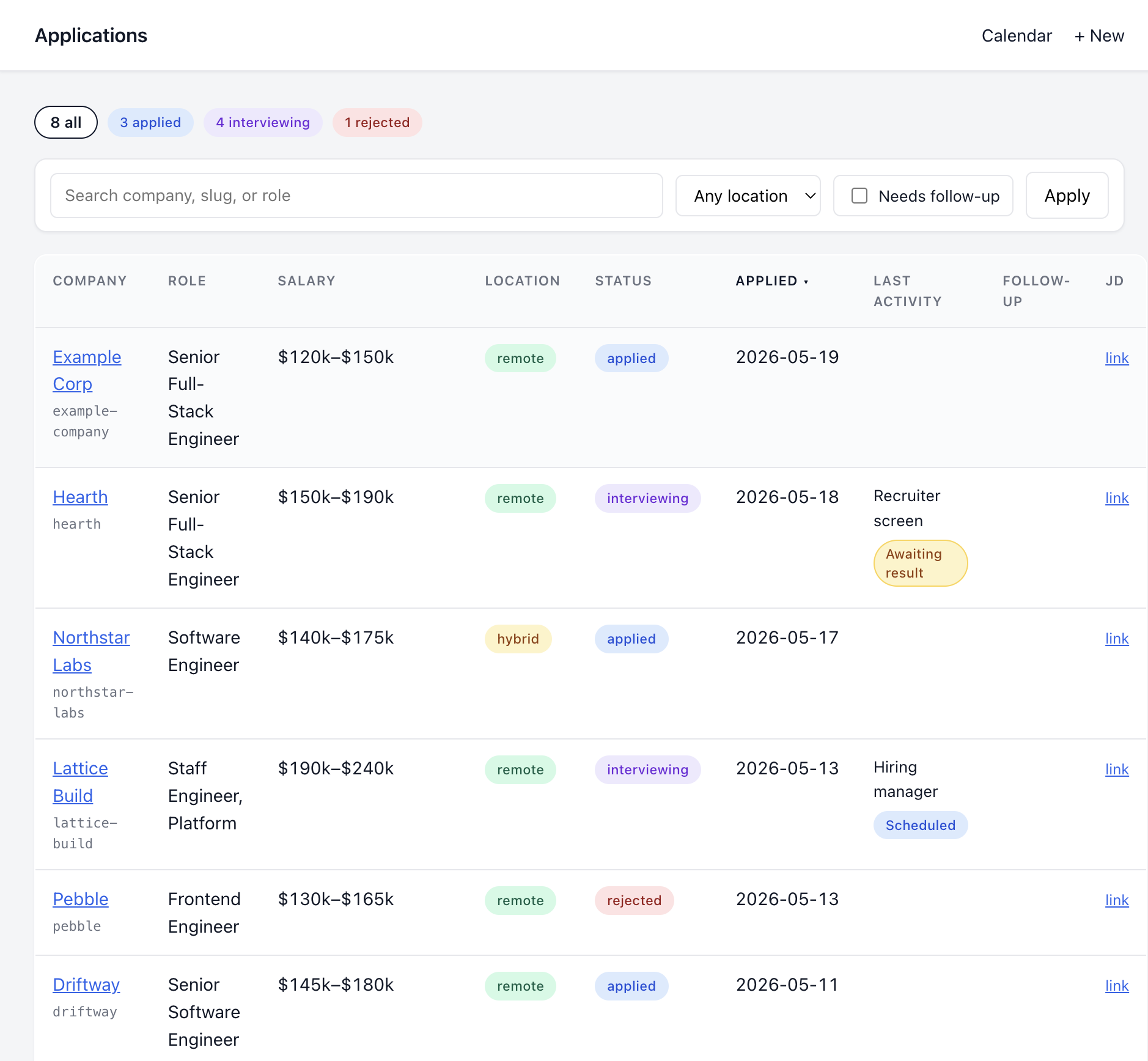Select the 2026-05-17 applied date

tap(787, 637)
